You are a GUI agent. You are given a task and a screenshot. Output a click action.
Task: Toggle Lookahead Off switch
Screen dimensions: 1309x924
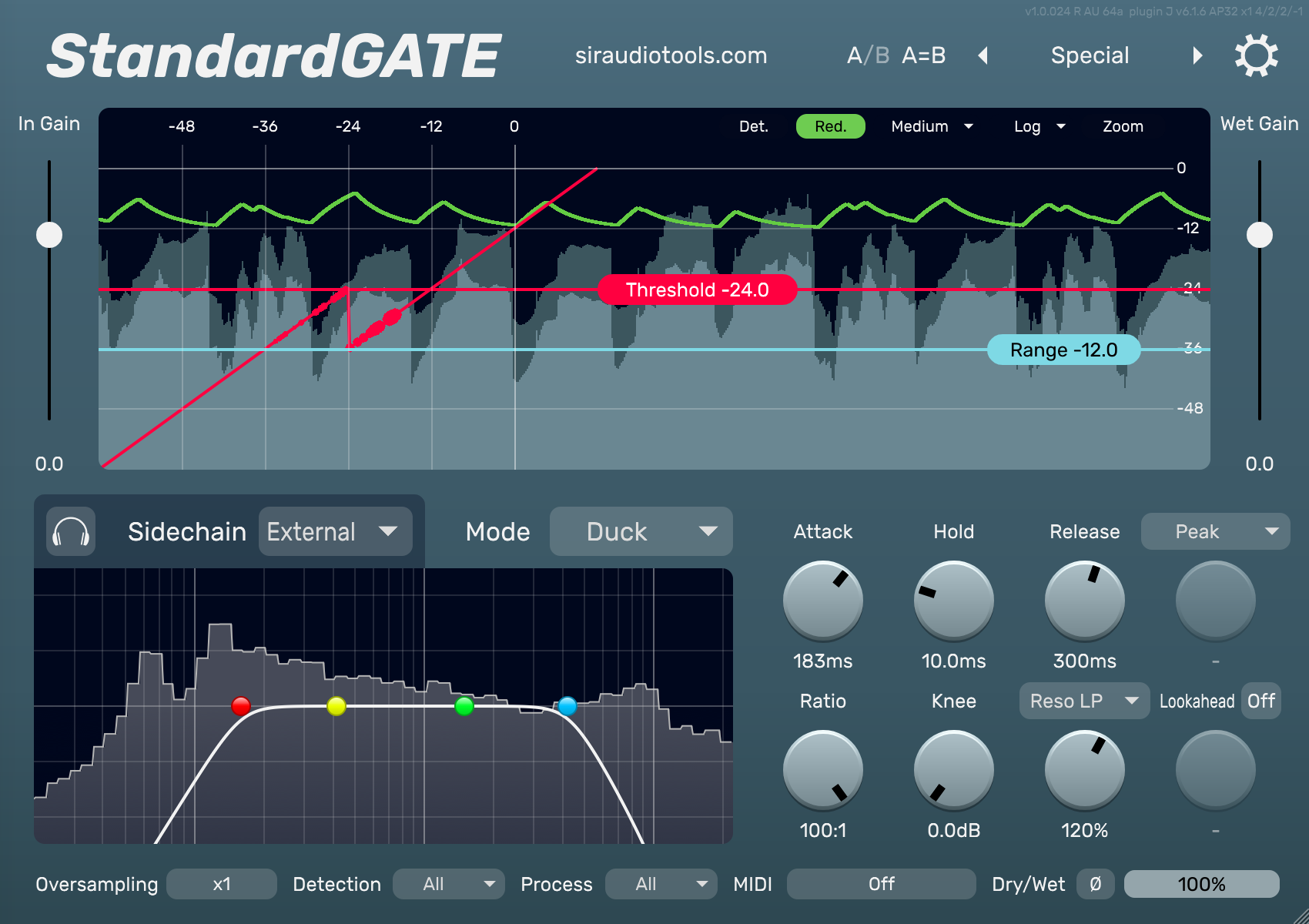point(1261,701)
